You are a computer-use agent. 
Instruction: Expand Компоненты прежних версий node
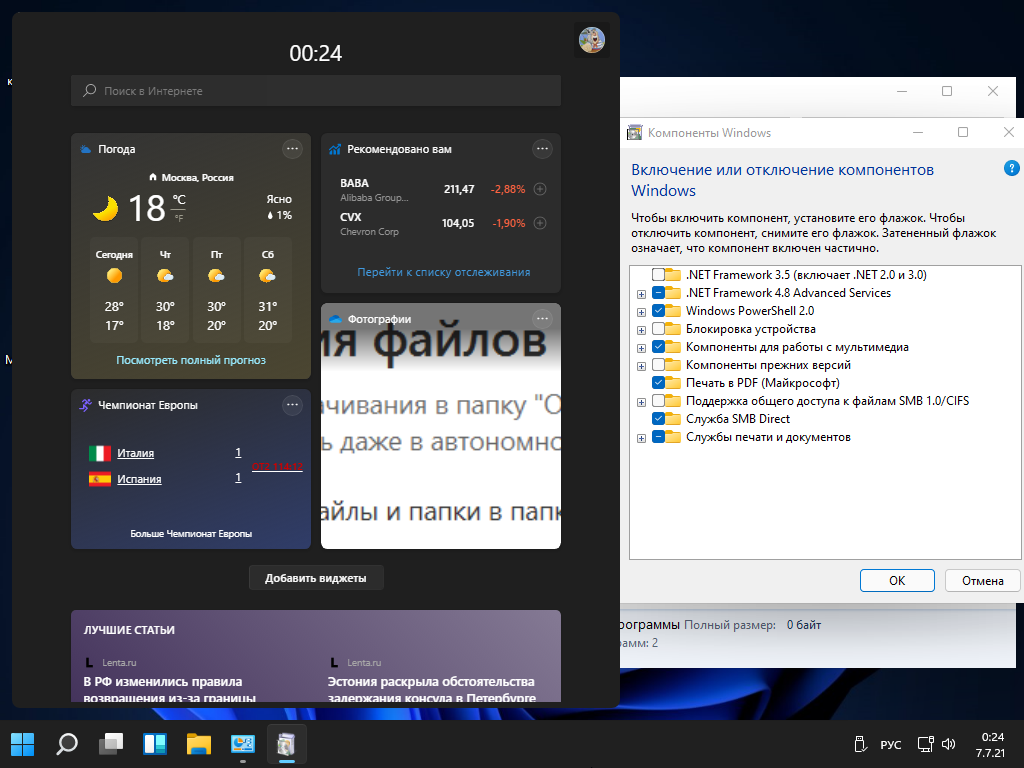[641, 366]
